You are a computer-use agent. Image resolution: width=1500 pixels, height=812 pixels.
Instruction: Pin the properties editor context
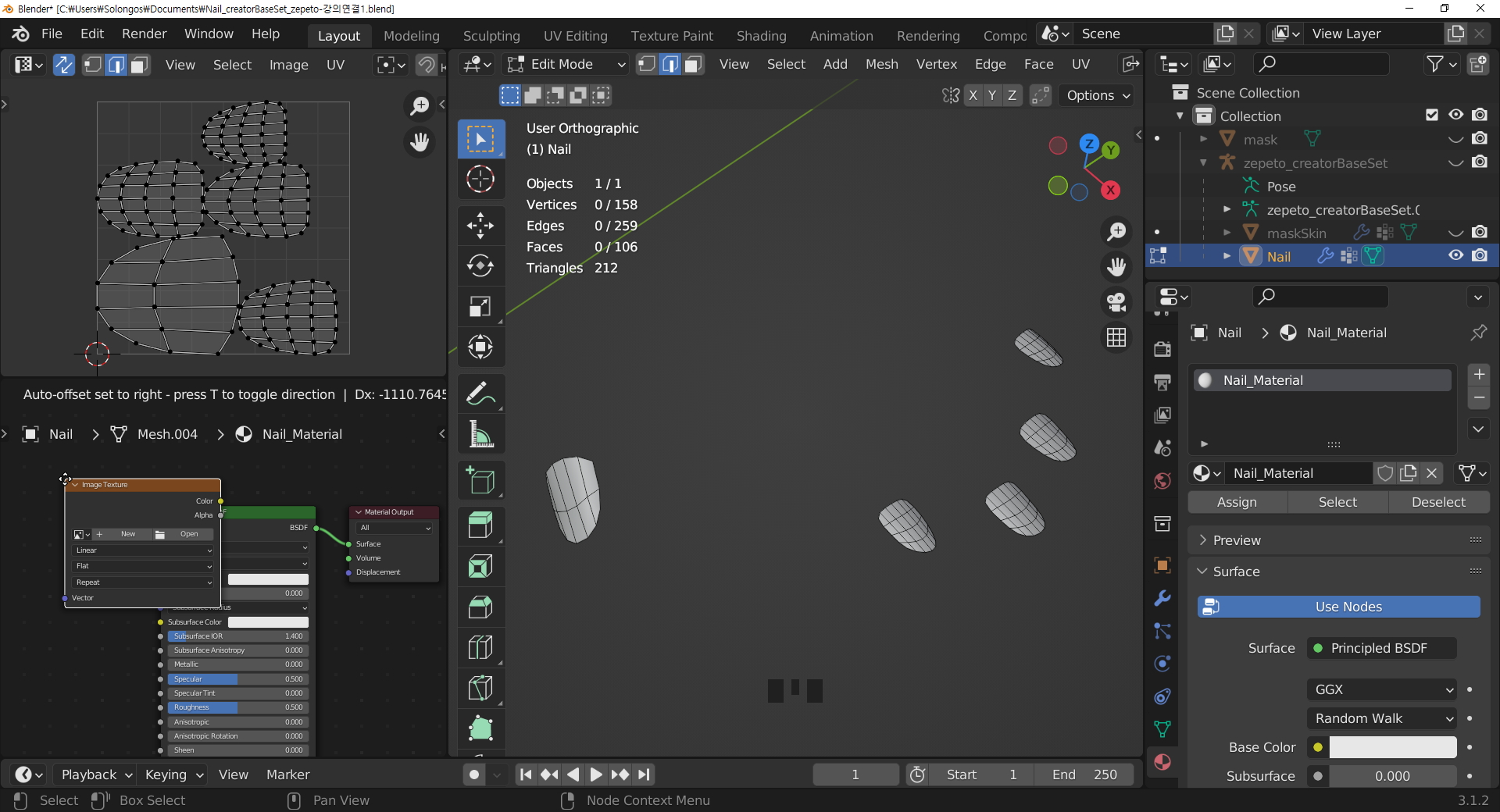[1479, 333]
